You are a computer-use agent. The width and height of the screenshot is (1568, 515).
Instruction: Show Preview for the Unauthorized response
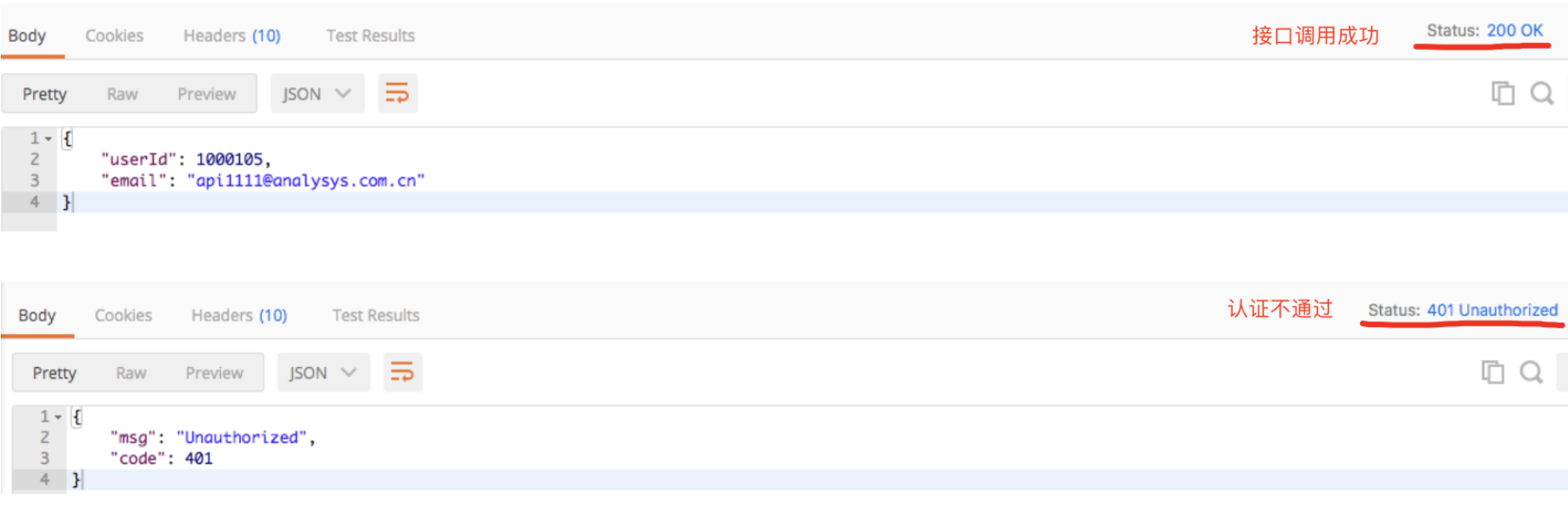tap(214, 373)
